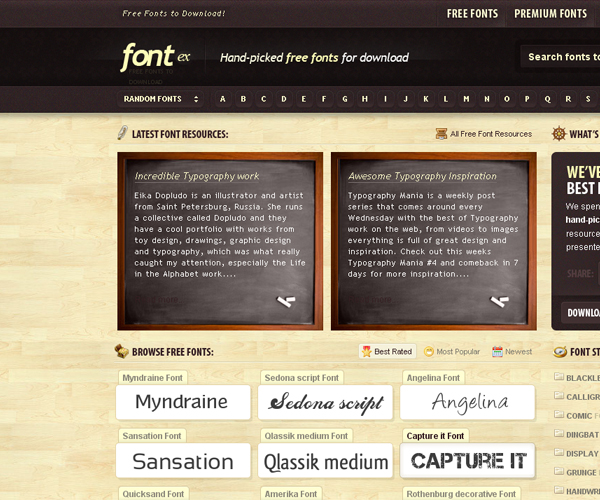Image resolution: width=600 pixels, height=500 pixels.
Task: Click the Newest calendar icon
Action: click(497, 352)
